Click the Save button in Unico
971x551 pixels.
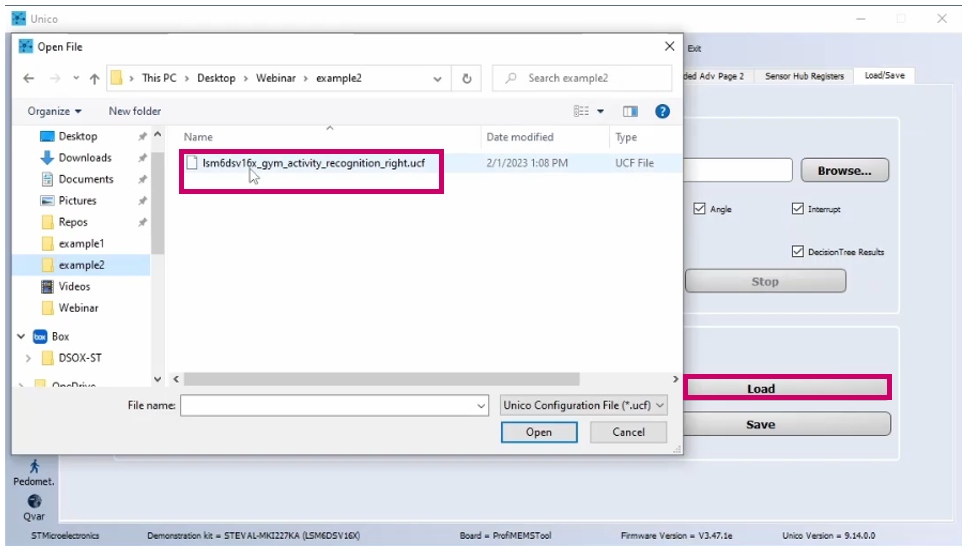pos(787,424)
